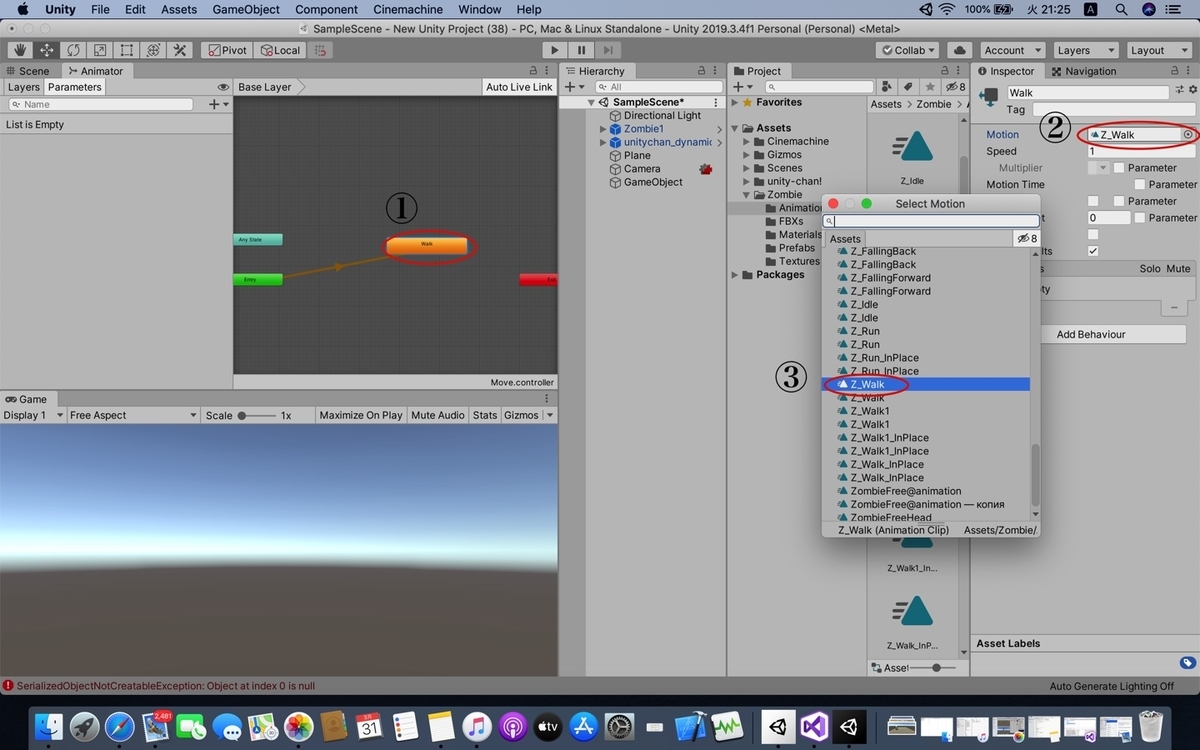Select the Rotate tool
The height and width of the screenshot is (750, 1200).
pyautogui.click(x=73, y=50)
